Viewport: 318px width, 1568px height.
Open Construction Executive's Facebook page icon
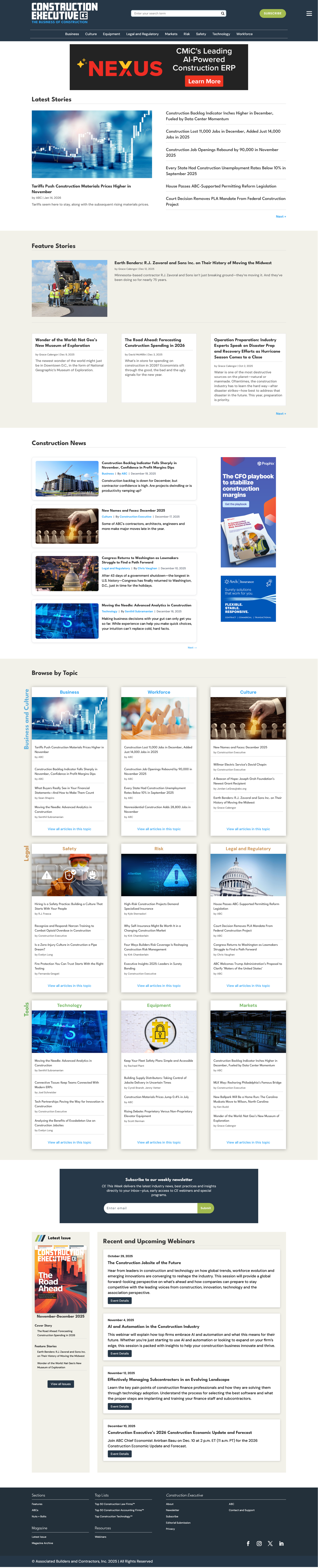coord(249,1544)
